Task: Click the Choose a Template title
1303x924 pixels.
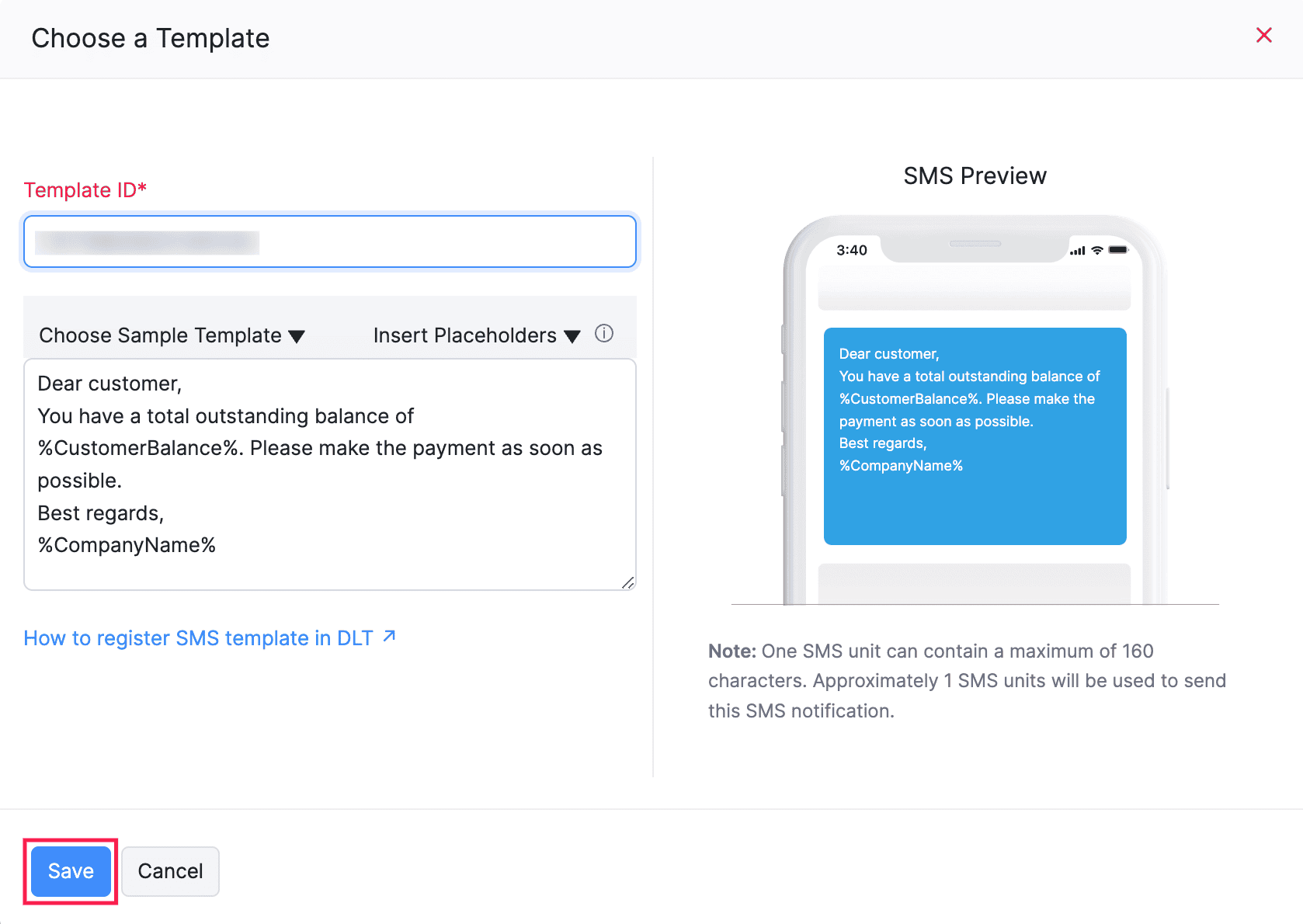Action: point(151,38)
